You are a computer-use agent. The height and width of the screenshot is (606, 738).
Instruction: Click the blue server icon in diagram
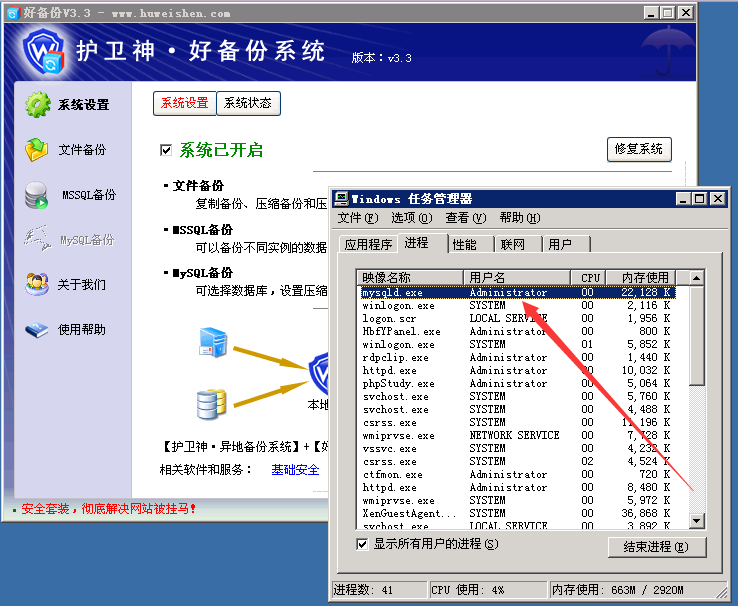(213, 342)
